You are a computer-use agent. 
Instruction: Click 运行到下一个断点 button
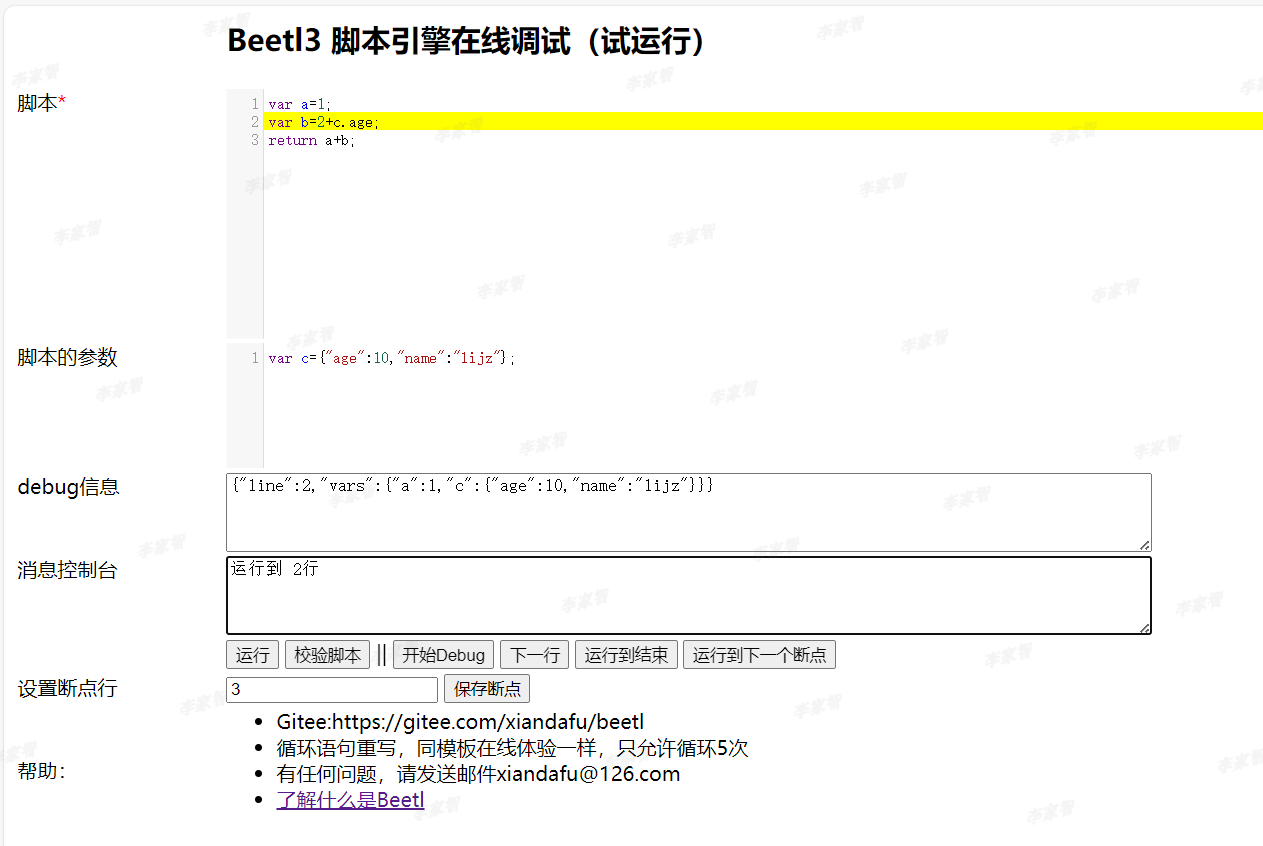(x=759, y=655)
